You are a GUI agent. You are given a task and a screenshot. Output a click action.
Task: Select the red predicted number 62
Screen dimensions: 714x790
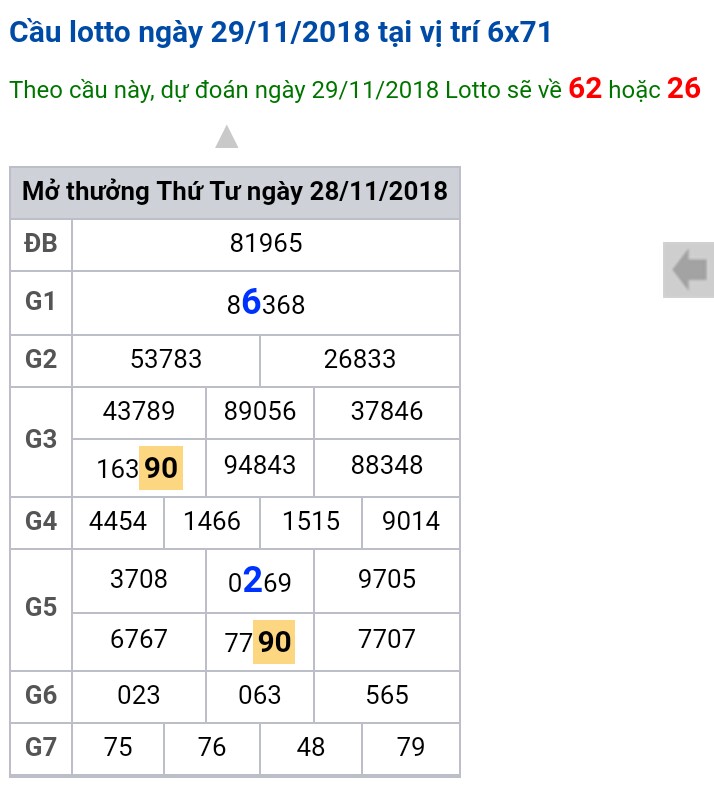585,88
